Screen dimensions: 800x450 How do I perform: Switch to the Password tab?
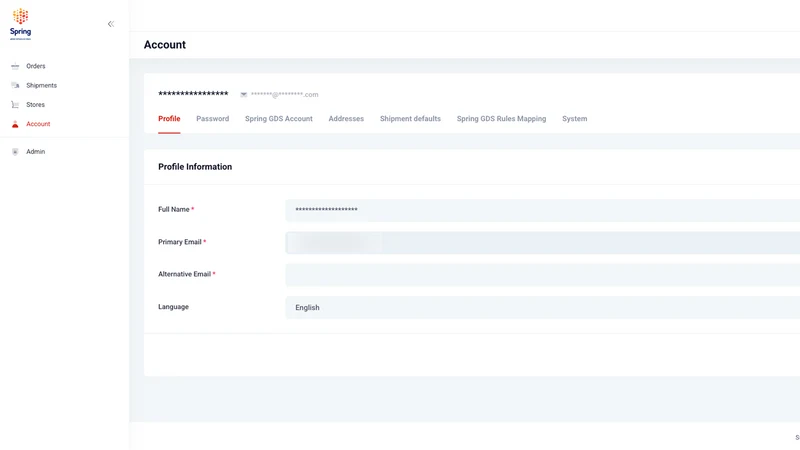tap(212, 118)
